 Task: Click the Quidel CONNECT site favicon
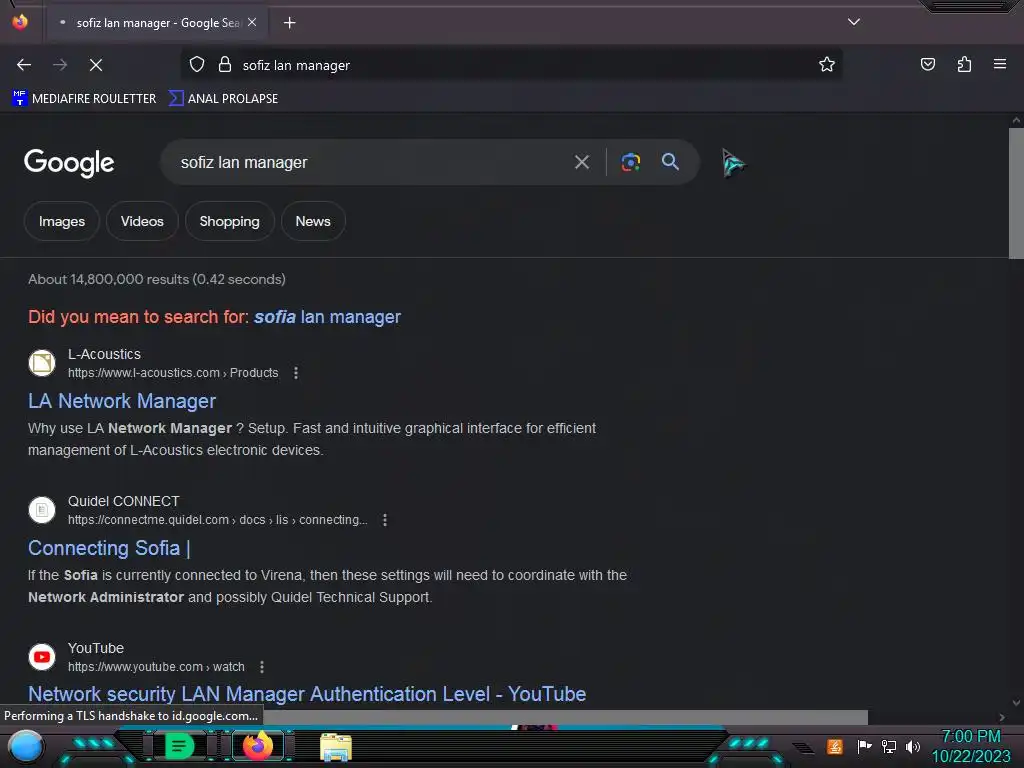42,510
